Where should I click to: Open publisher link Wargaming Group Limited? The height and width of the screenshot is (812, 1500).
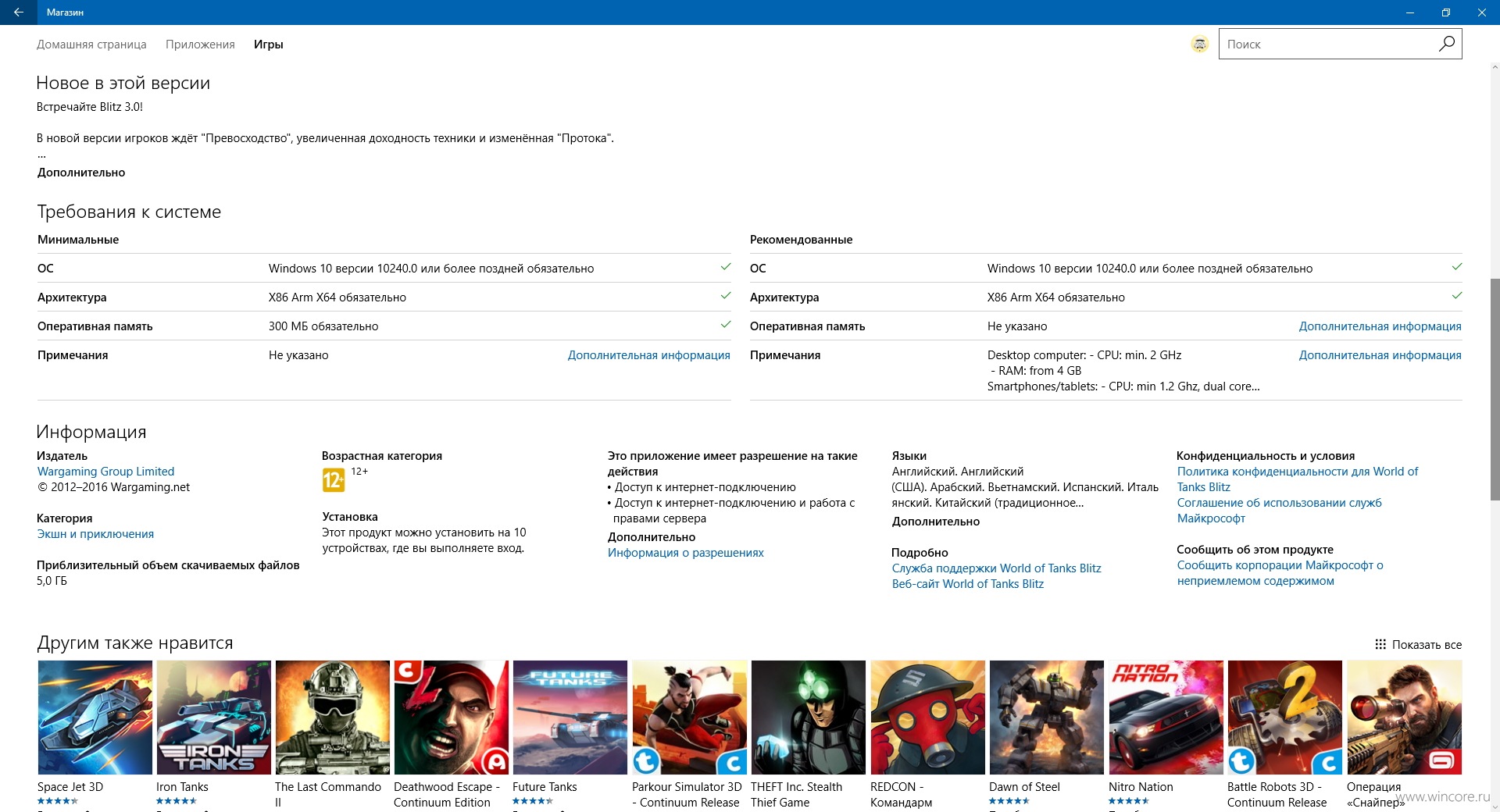[x=105, y=472]
